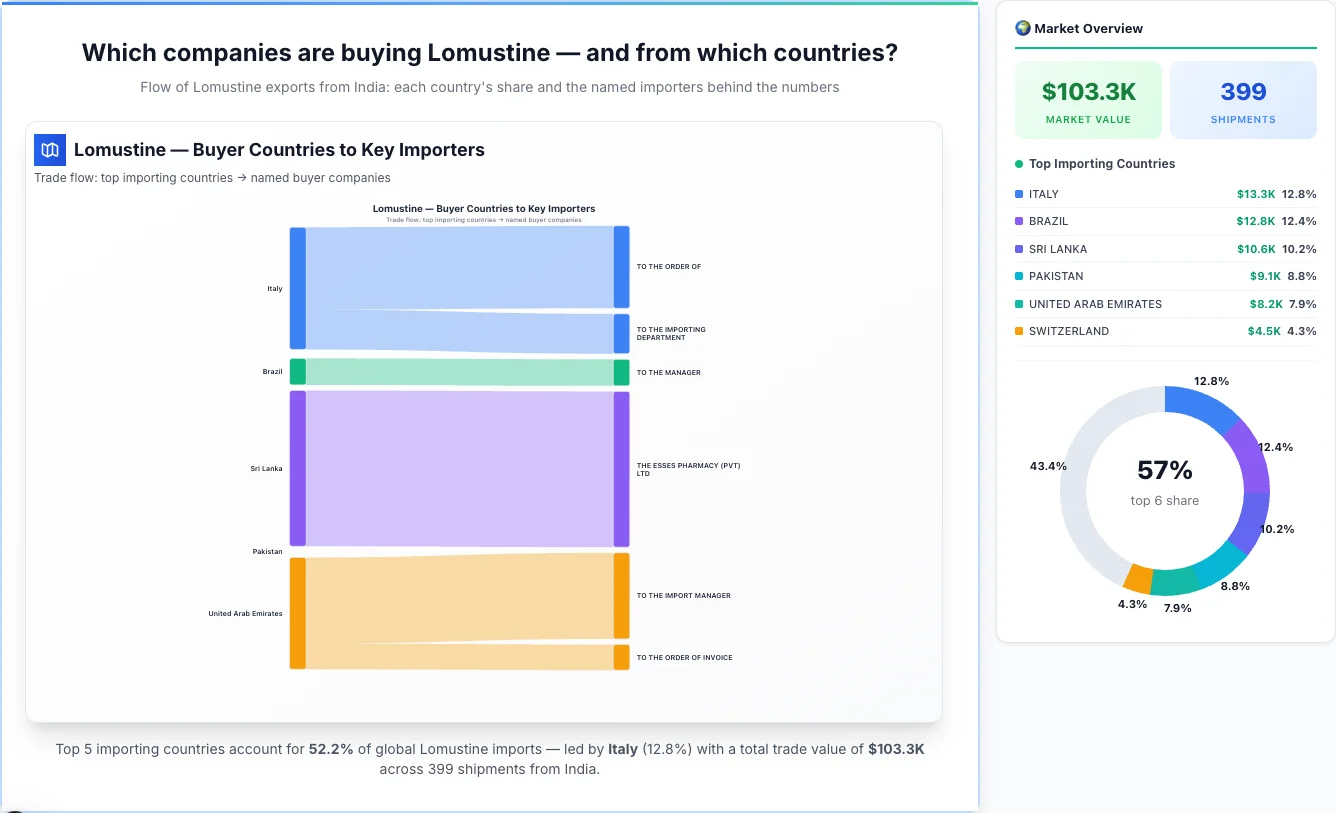Click the 399 Shipments card

point(1243,99)
